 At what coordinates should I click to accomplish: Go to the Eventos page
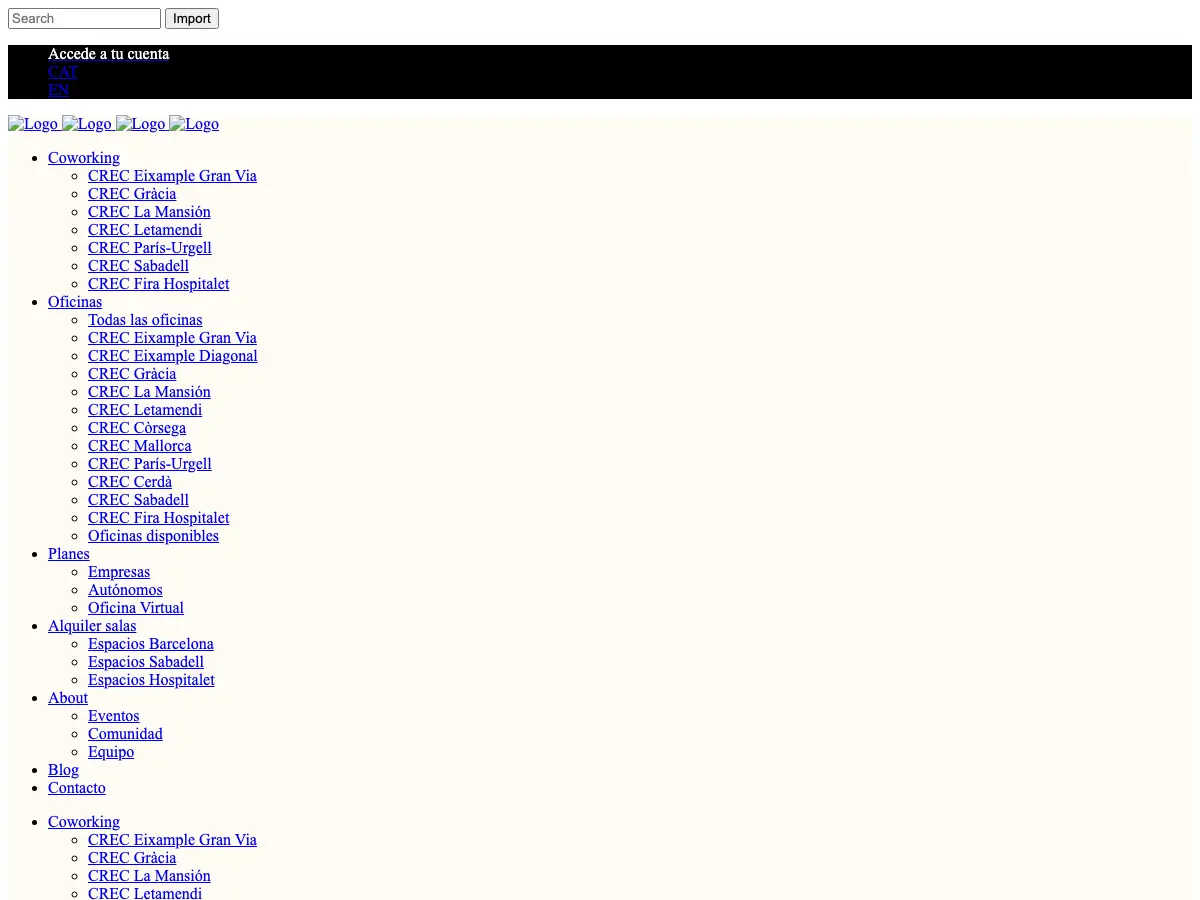(114, 716)
